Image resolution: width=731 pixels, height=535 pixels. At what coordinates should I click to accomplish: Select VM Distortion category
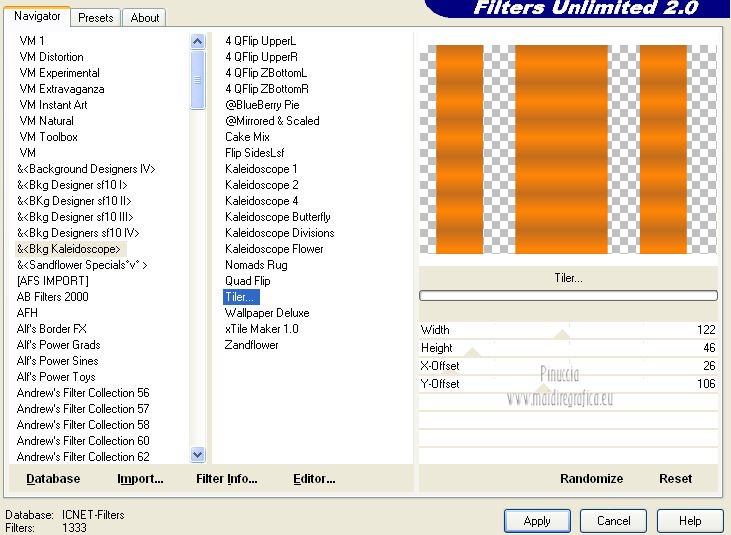click(x=51, y=57)
